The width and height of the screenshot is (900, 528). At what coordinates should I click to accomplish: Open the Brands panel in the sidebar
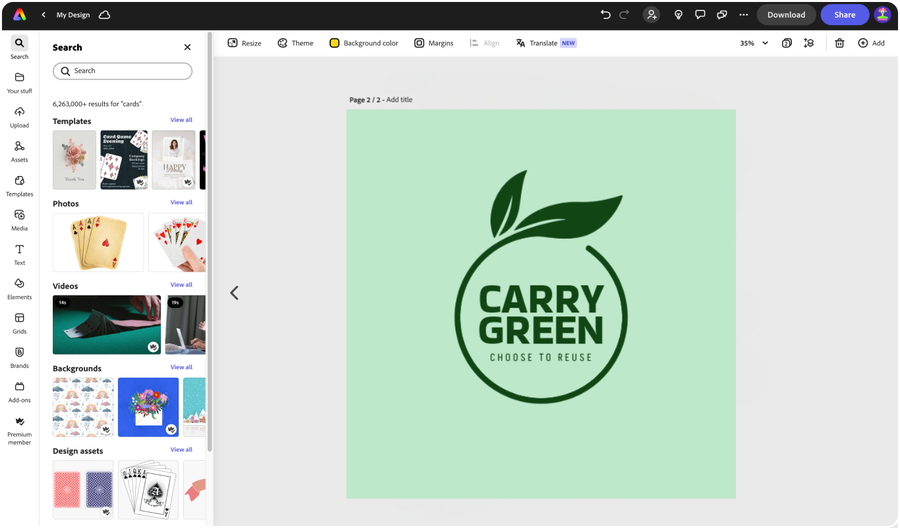click(19, 357)
